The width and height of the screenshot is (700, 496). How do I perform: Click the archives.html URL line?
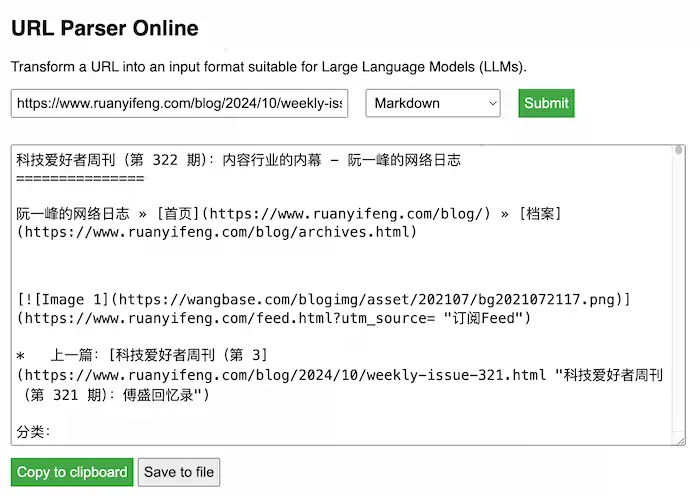[x=216, y=232]
